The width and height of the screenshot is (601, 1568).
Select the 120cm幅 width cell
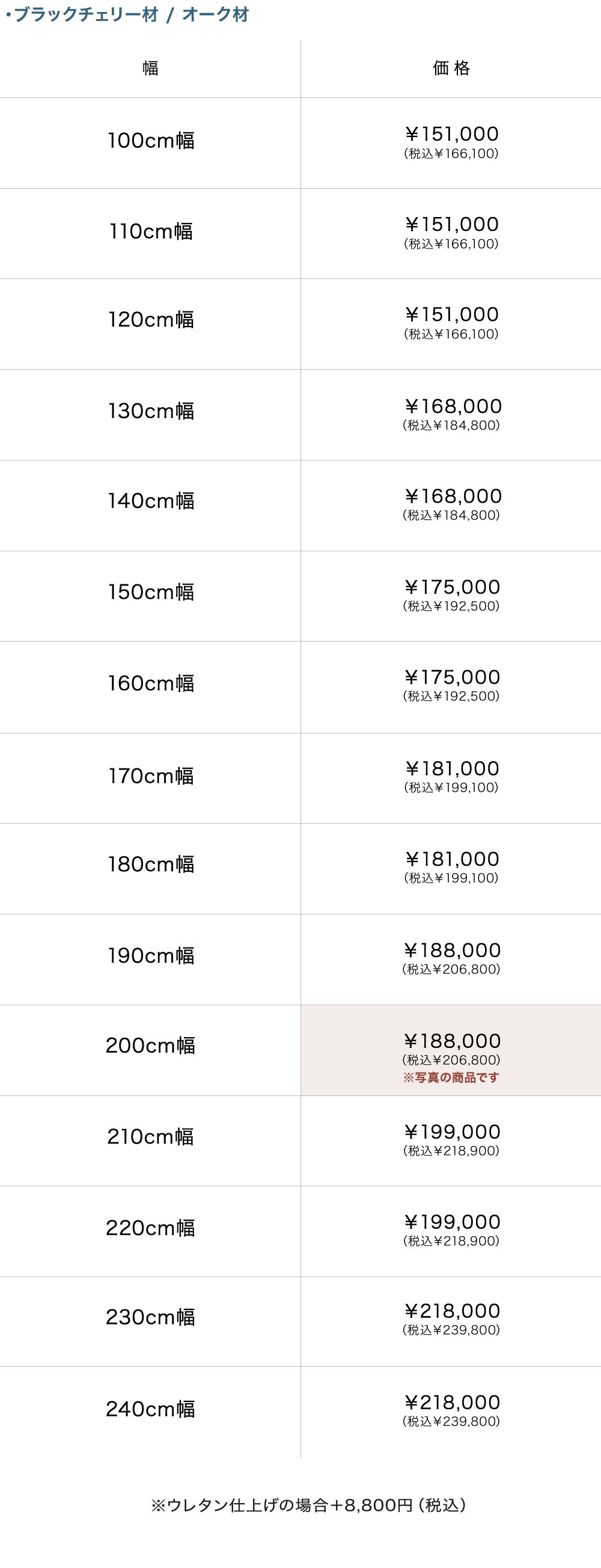[151, 320]
